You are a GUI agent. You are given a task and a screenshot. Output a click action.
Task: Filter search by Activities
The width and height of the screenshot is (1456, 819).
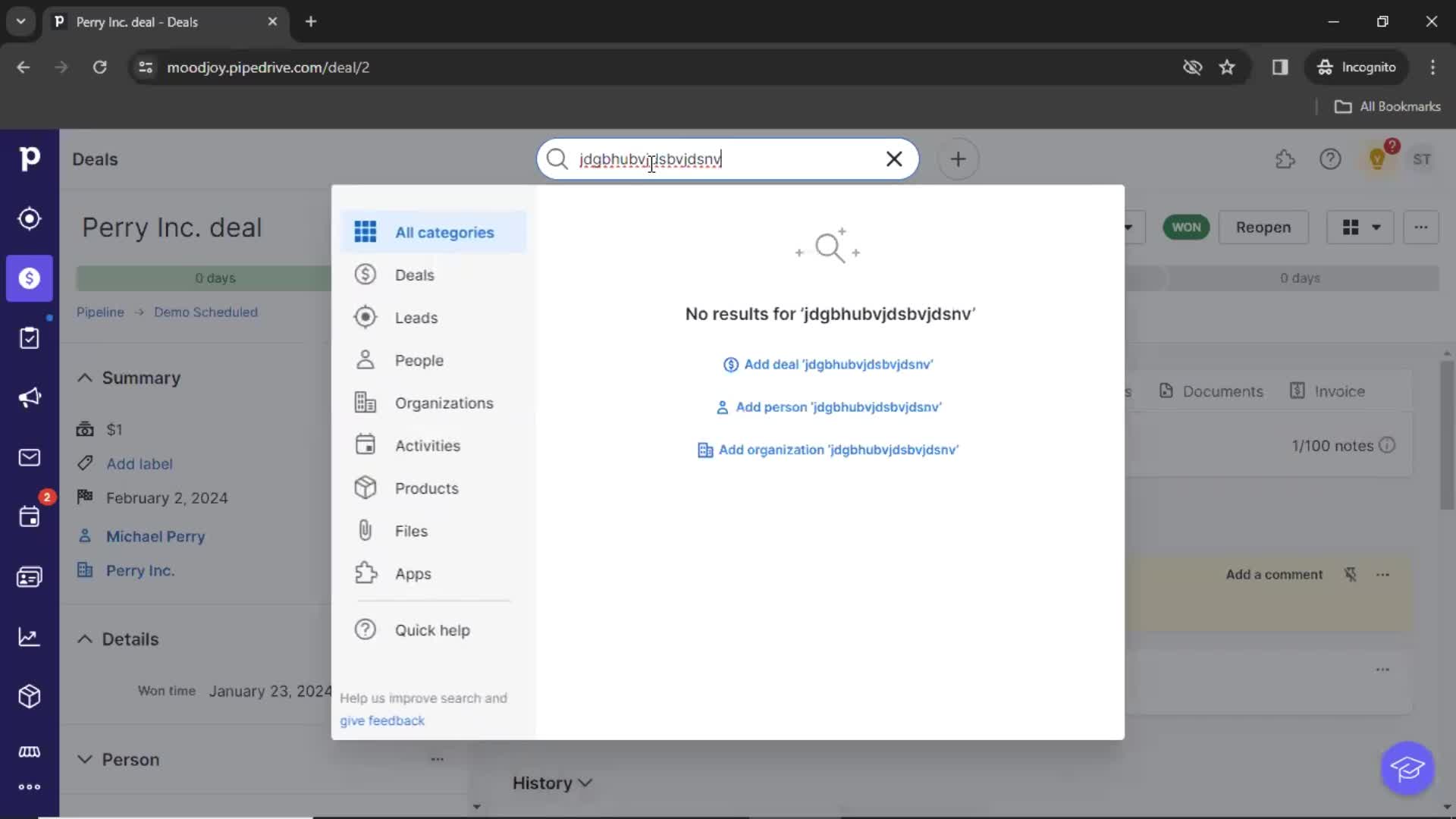pos(433,446)
